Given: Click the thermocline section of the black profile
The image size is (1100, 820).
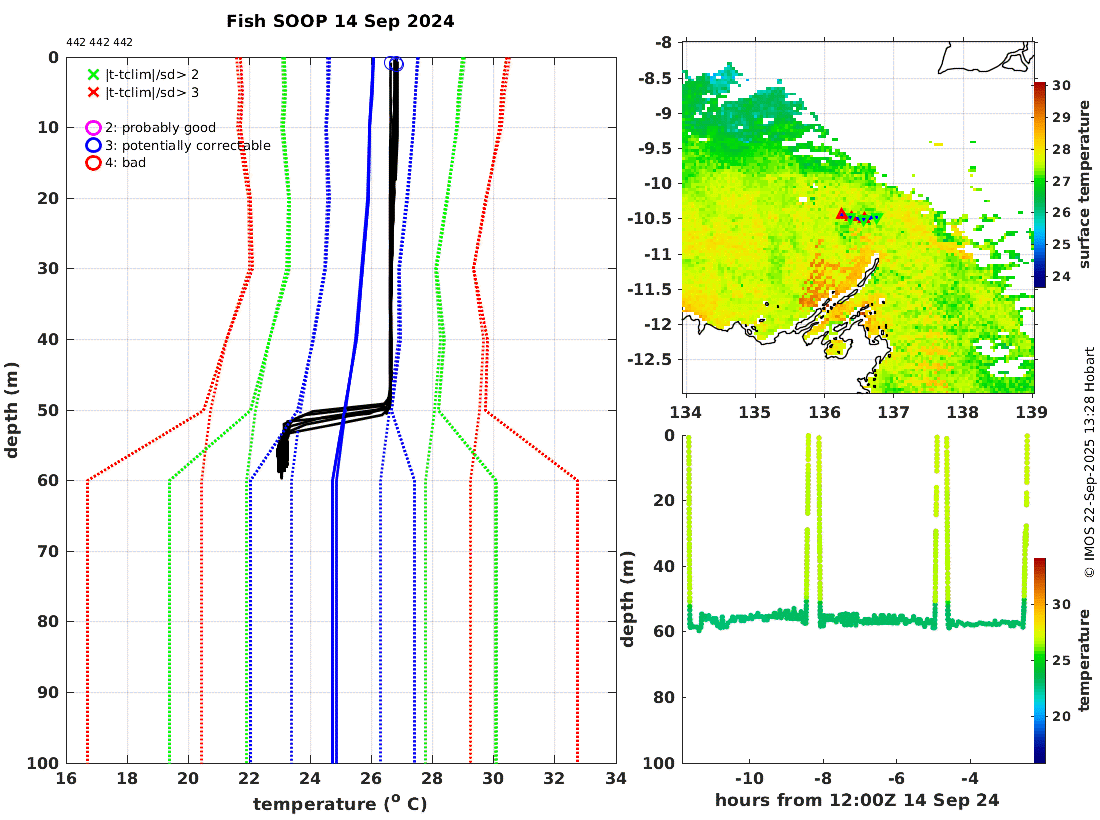Looking at the screenshot, I should (337, 415).
